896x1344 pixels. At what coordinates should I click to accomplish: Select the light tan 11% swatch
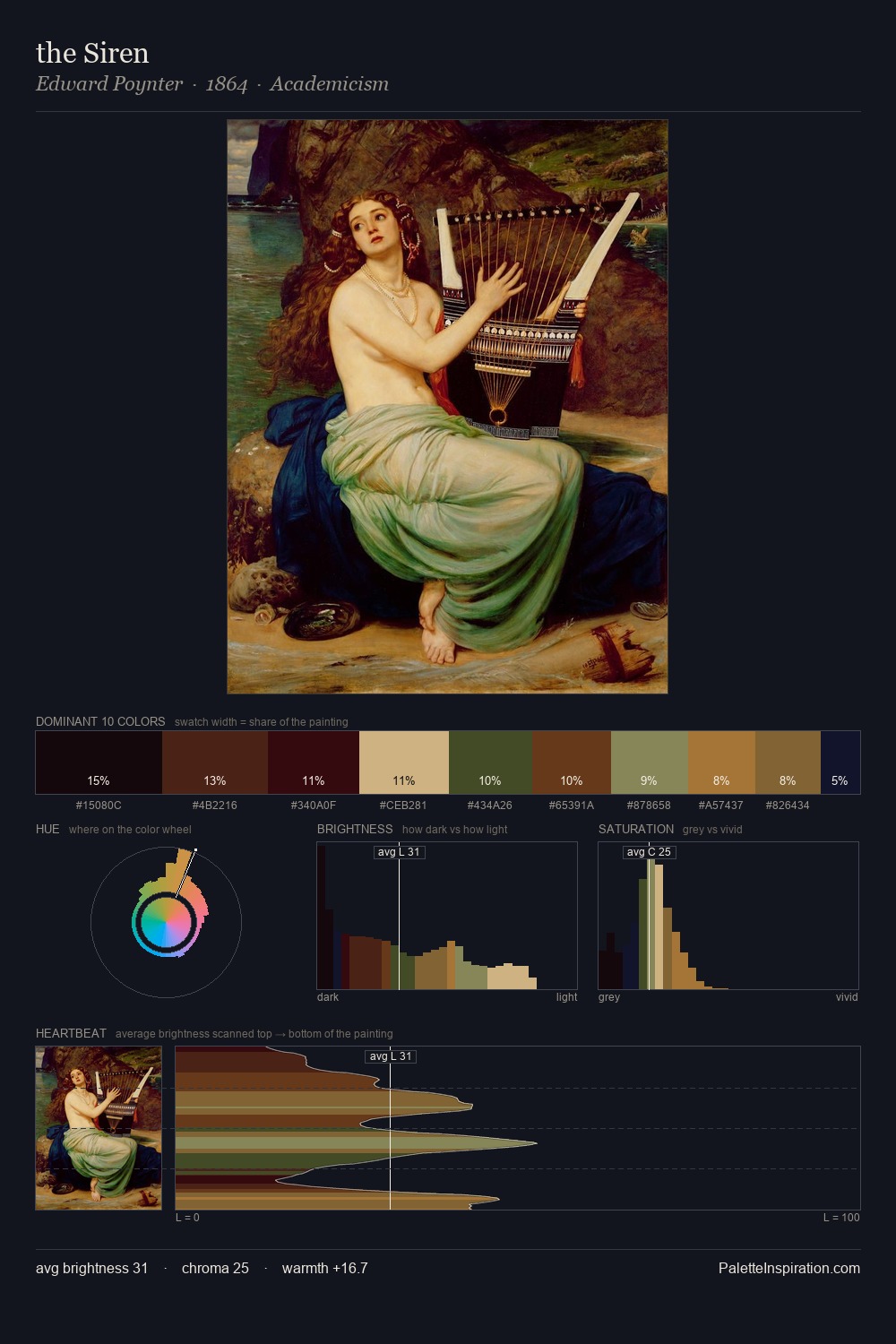click(x=404, y=762)
